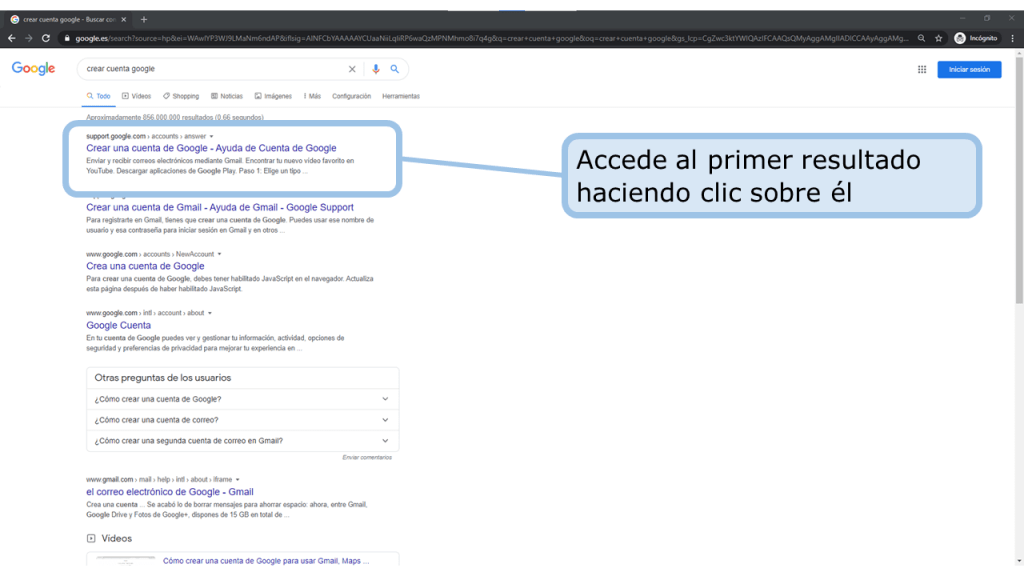Image resolution: width=1024 pixels, height=576 pixels.
Task: Start voice search with the microphone icon
Action: pyautogui.click(x=376, y=69)
